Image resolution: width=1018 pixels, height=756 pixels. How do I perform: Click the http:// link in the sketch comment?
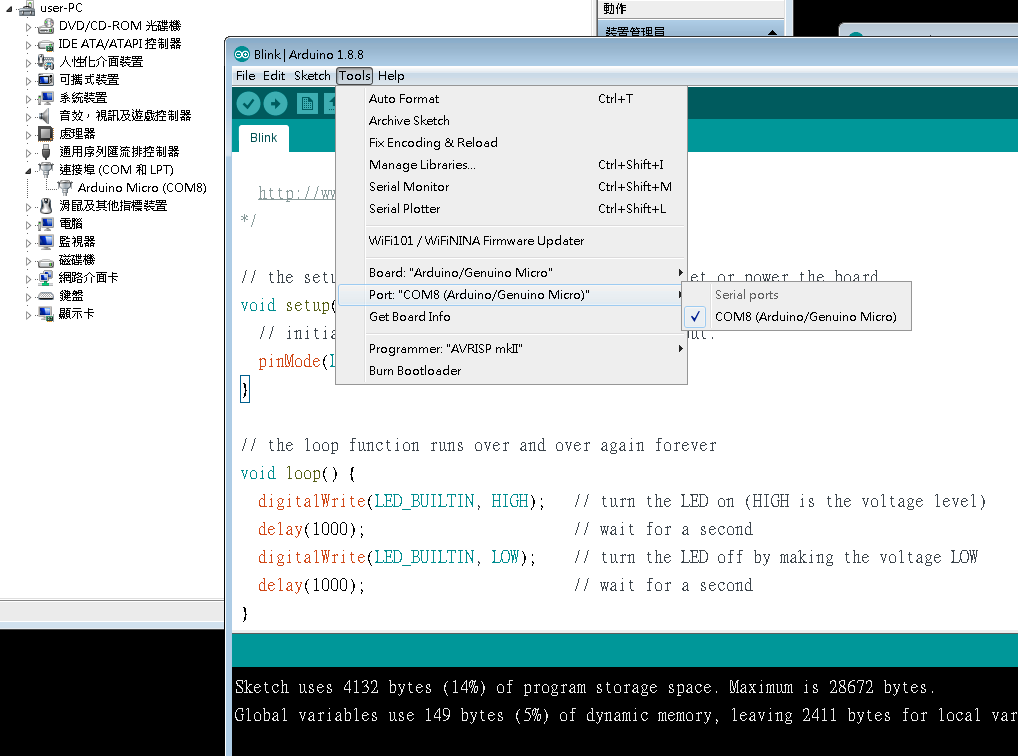click(297, 193)
